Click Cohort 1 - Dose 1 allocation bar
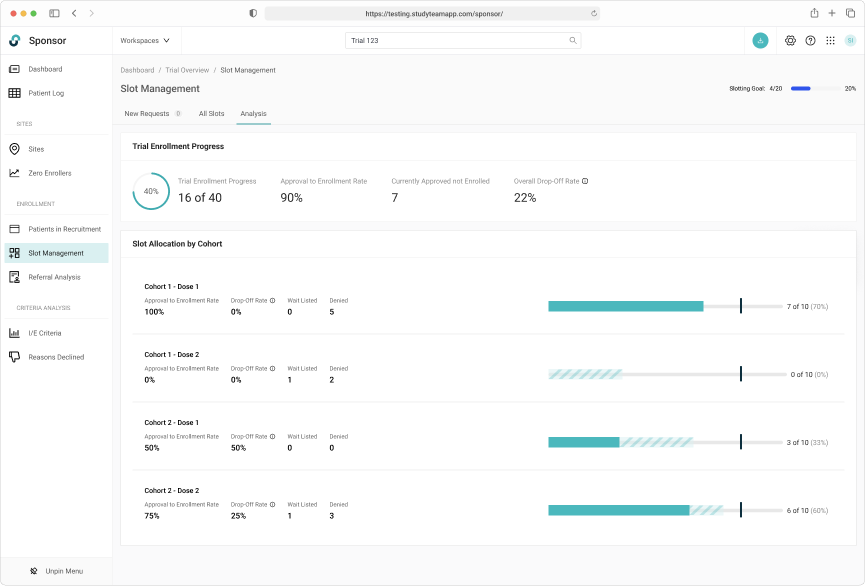This screenshot has width=865, height=586. tap(665, 306)
